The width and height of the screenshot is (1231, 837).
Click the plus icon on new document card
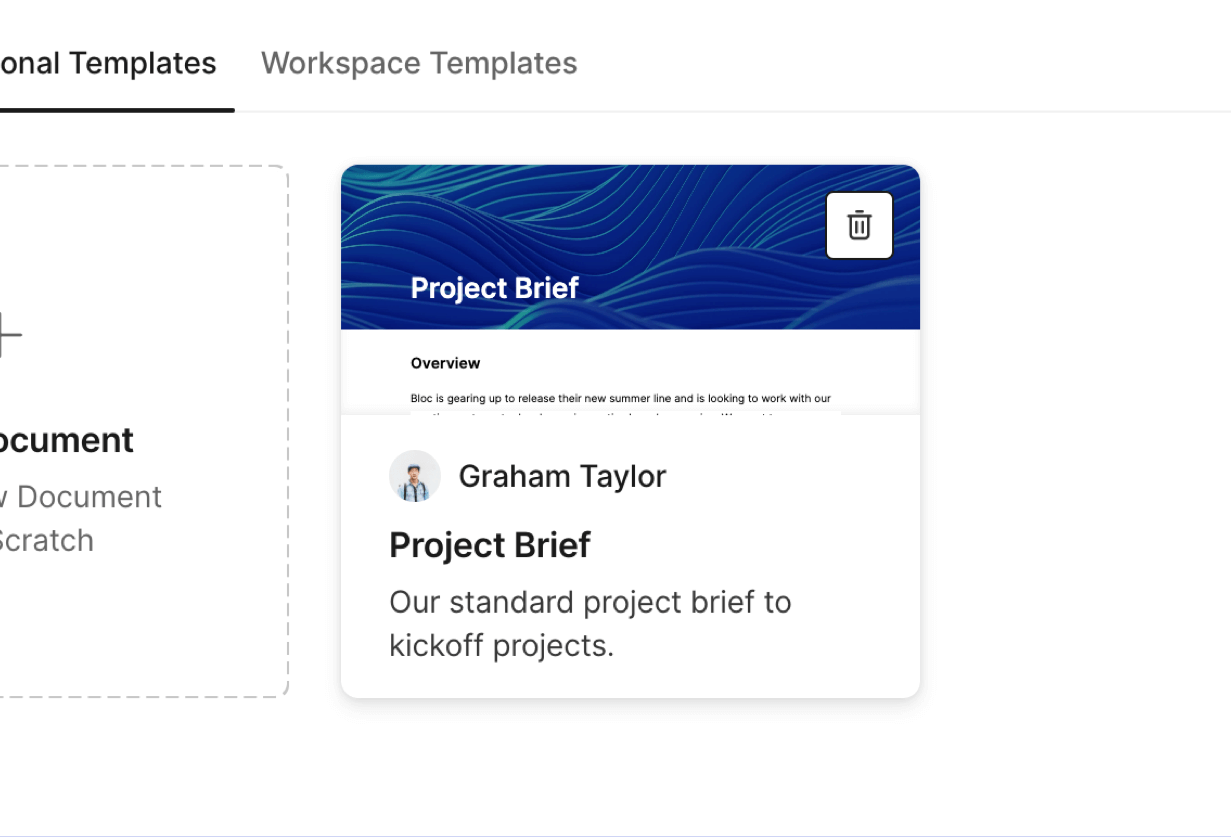pyautogui.click(x=6, y=334)
